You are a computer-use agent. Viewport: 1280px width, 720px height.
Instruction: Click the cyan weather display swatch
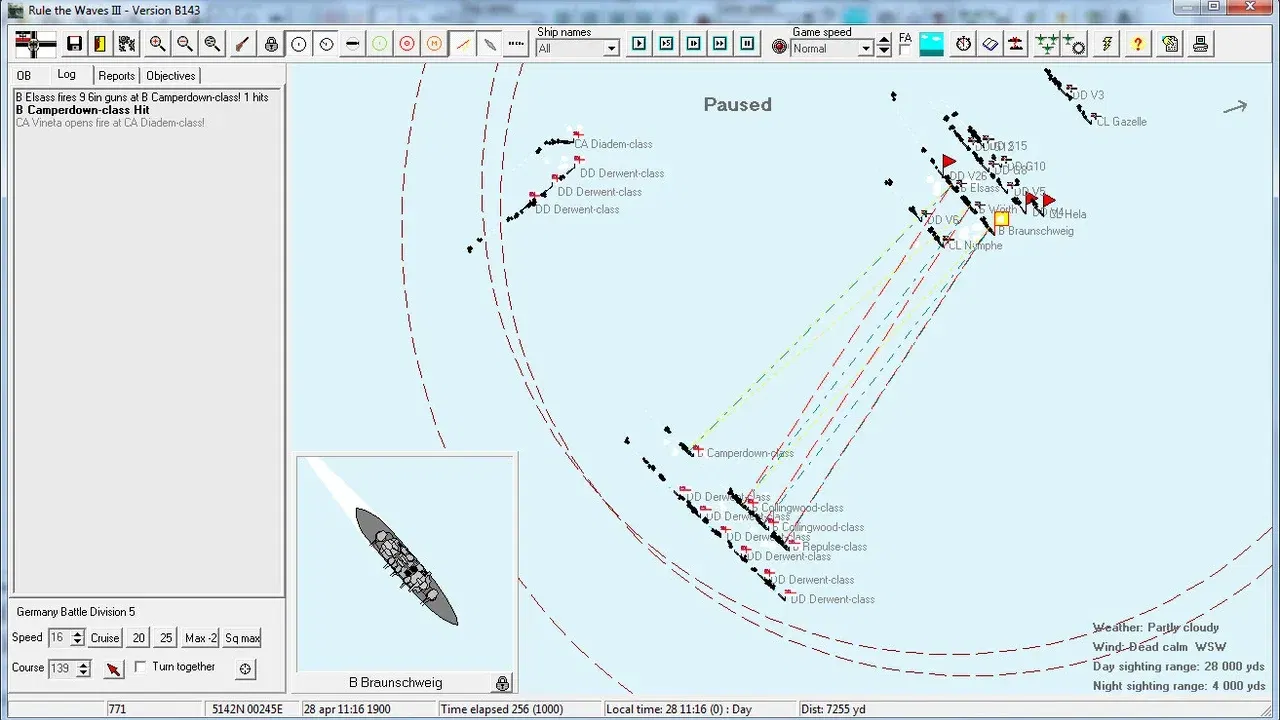930,43
